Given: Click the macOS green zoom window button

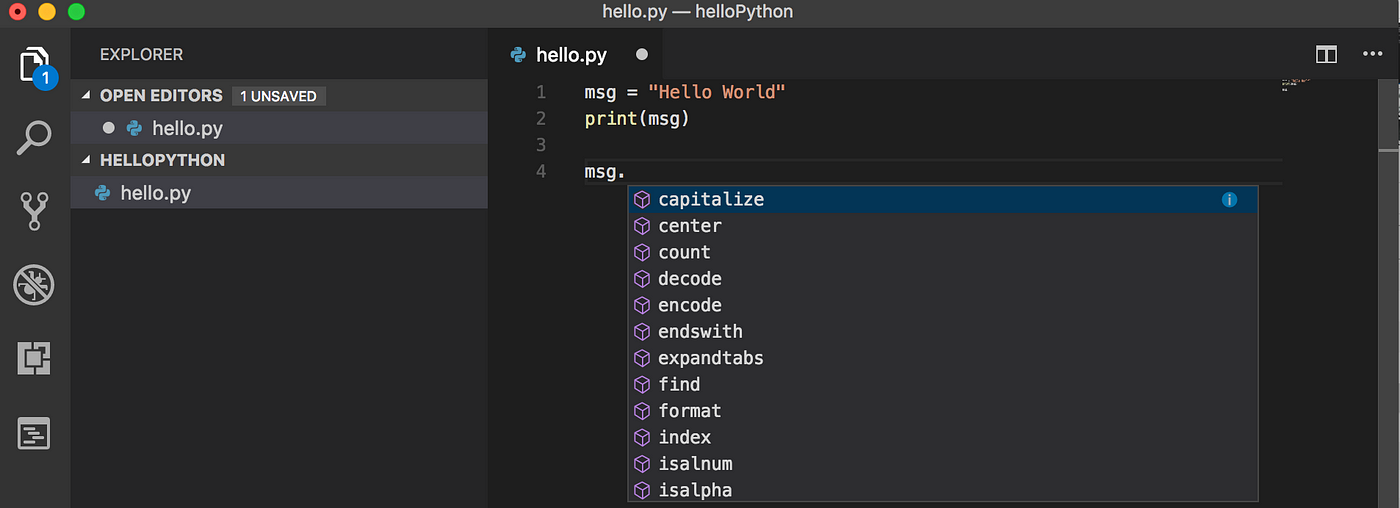Looking at the screenshot, I should (76, 12).
